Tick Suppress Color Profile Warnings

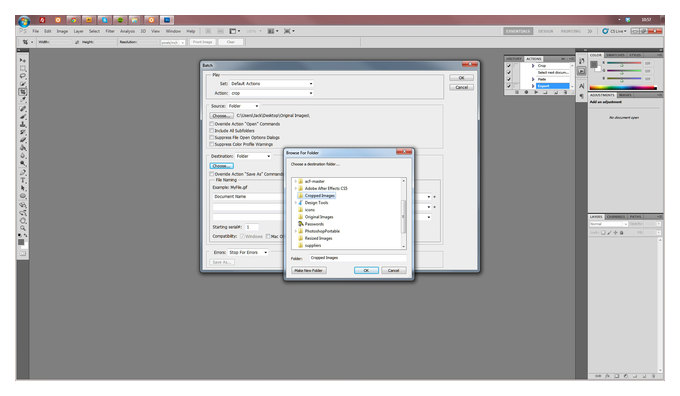pos(212,144)
